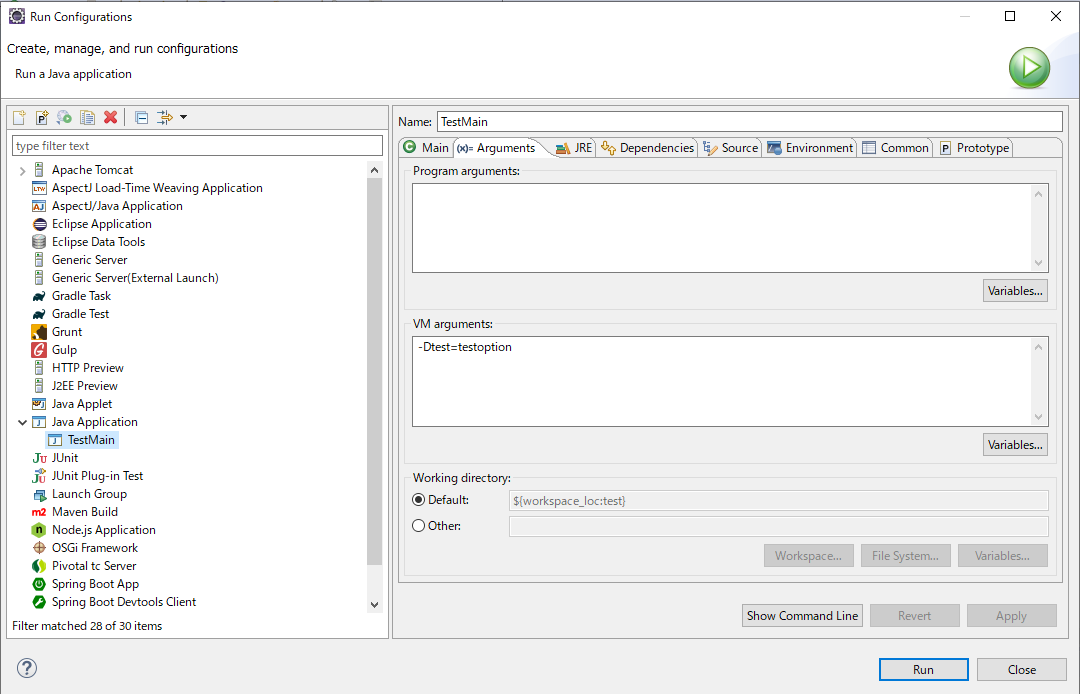This screenshot has width=1080, height=694.
Task: Select Spring Boot App in the tree
Action: pyautogui.click(x=95, y=584)
